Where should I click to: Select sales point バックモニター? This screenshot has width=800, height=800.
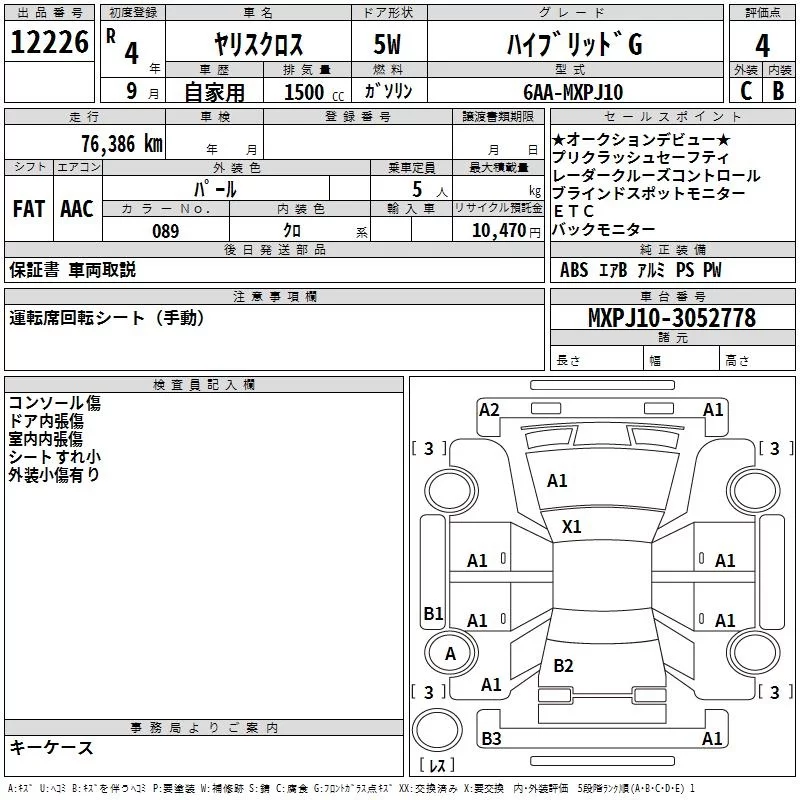pos(604,229)
